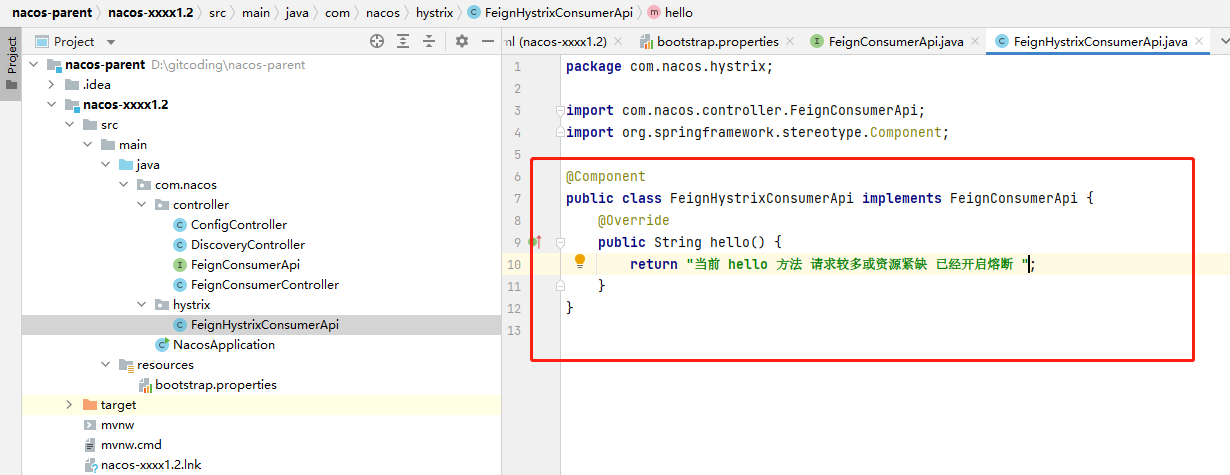Collapse the controller package

coord(143,205)
